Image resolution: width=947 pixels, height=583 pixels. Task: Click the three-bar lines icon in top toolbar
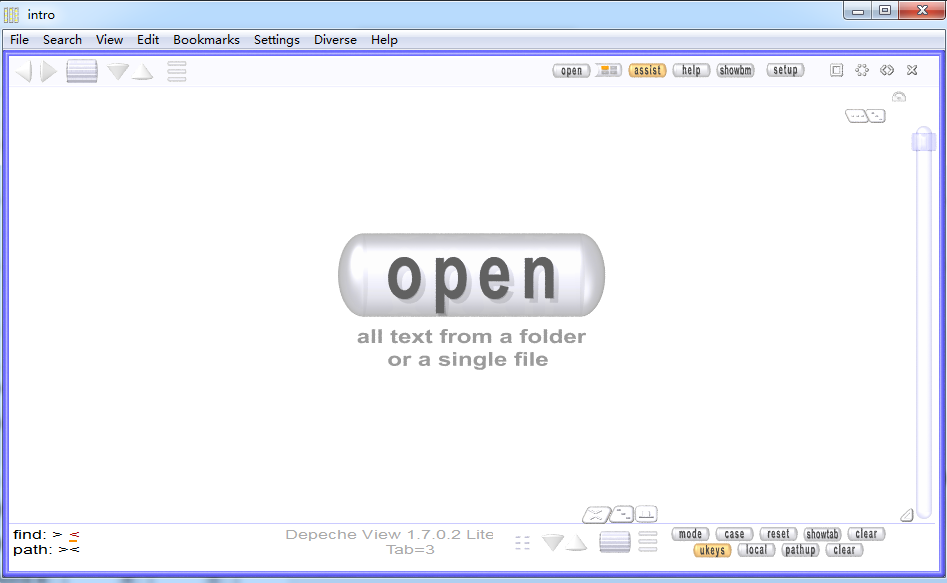[x=177, y=71]
